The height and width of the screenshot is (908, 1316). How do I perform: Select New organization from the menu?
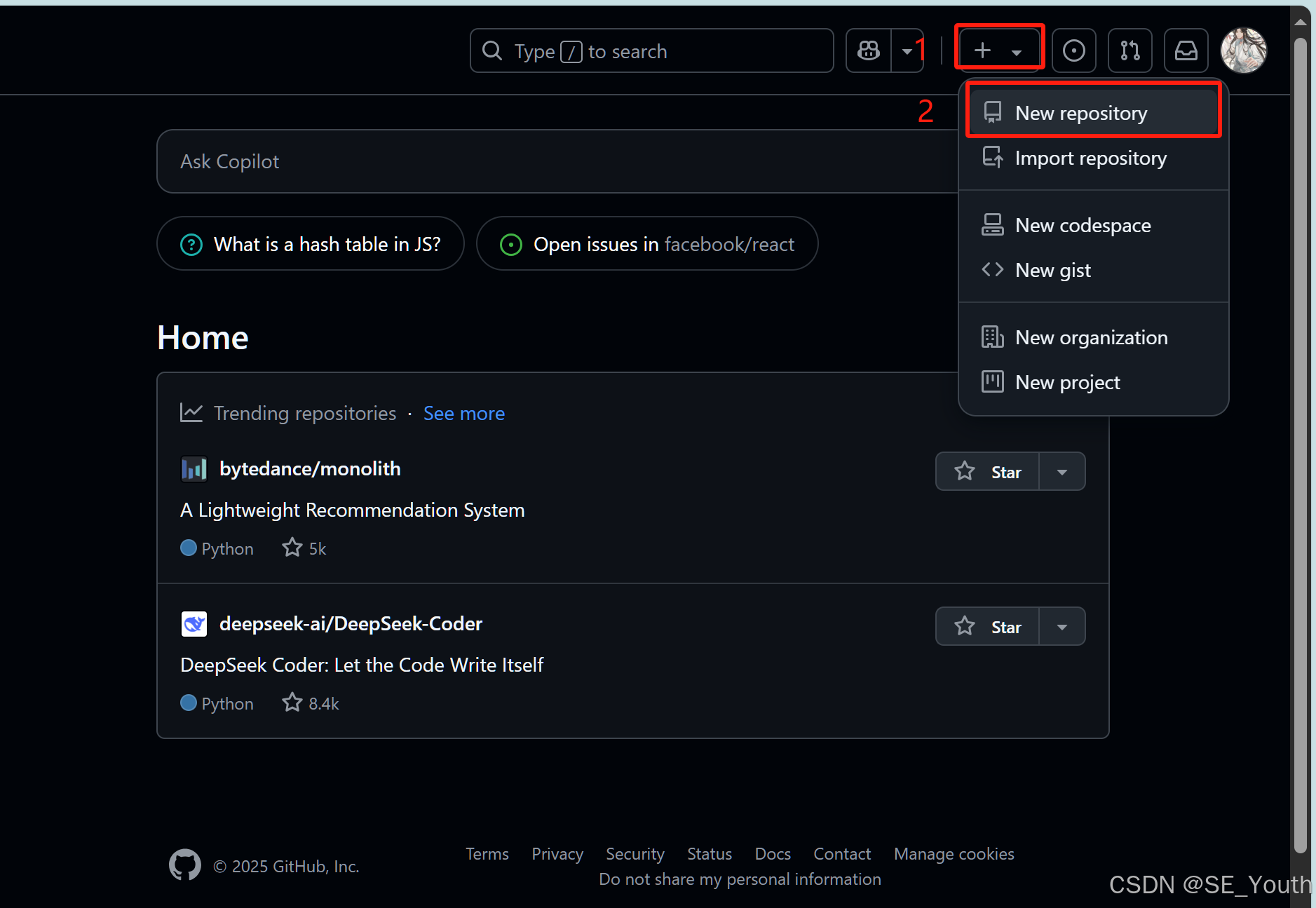point(1093,337)
